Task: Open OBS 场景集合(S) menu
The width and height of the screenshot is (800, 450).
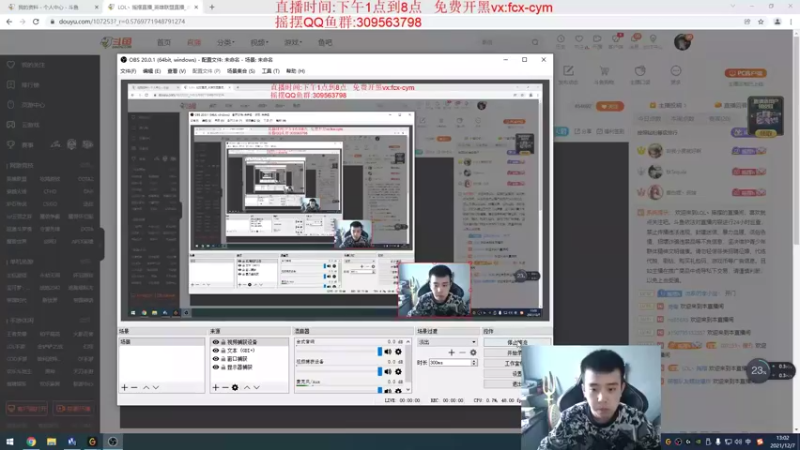Action: [241, 71]
